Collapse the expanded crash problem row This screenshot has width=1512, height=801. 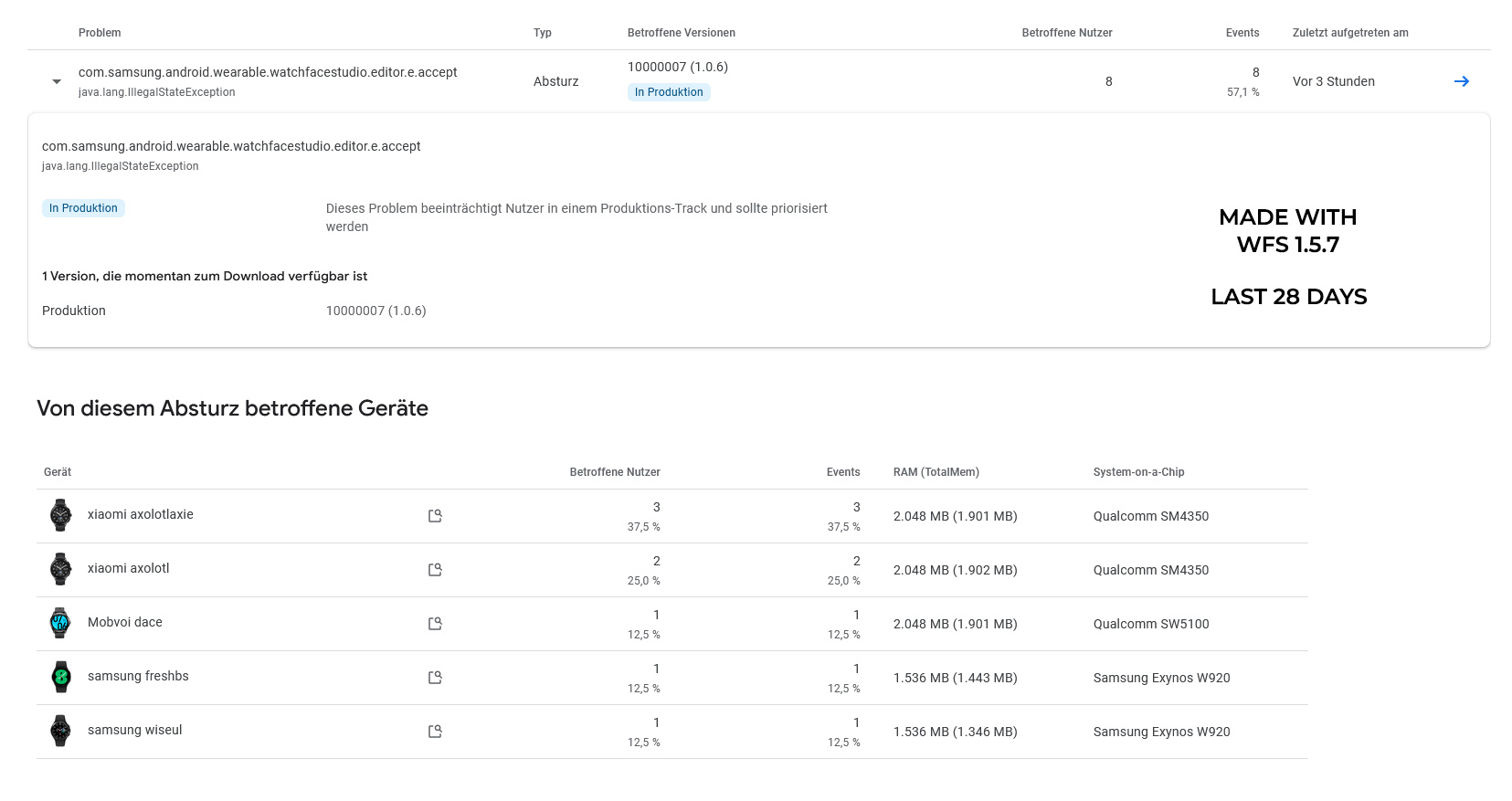click(x=57, y=81)
